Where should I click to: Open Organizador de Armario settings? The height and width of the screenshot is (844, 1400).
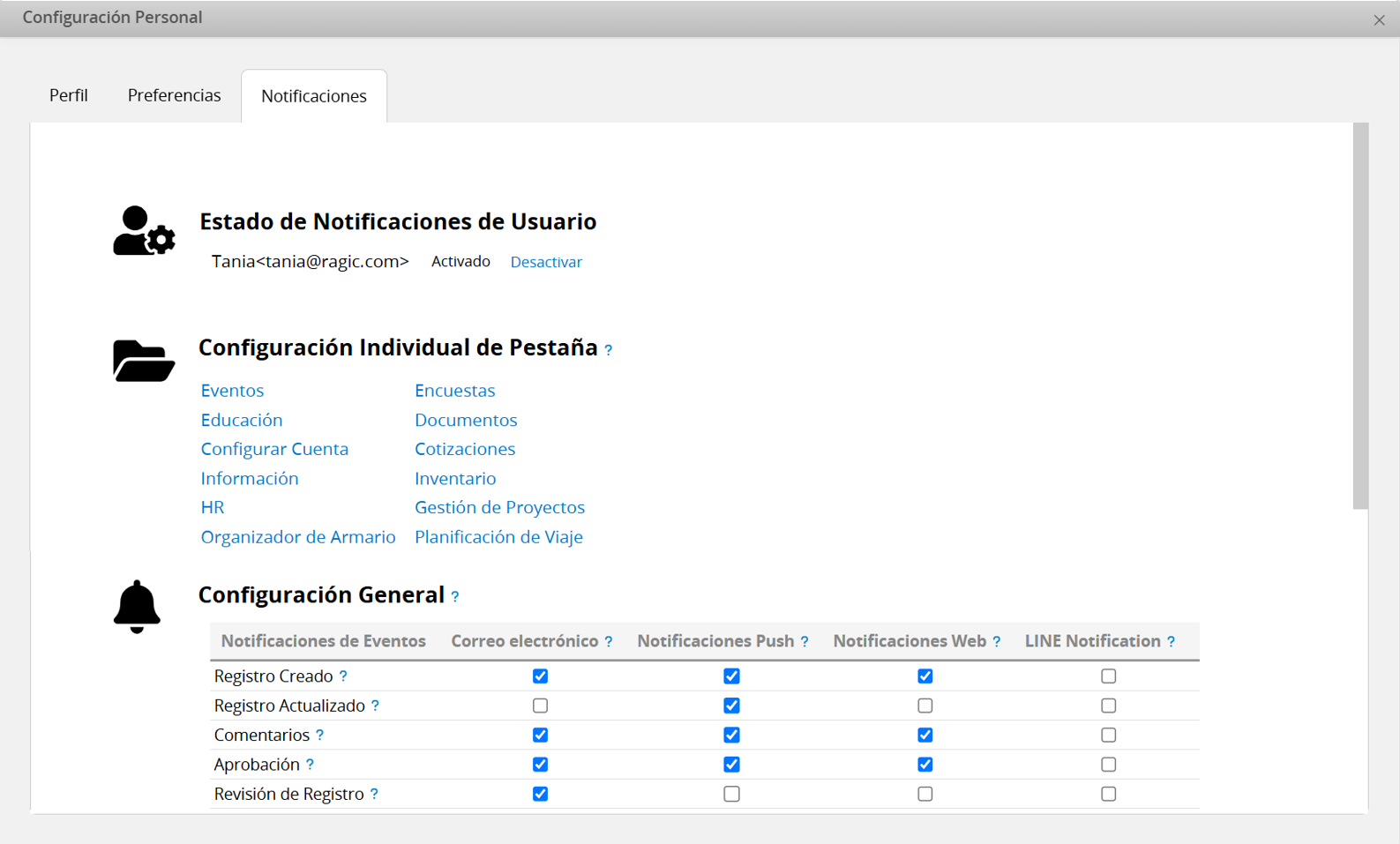(298, 537)
